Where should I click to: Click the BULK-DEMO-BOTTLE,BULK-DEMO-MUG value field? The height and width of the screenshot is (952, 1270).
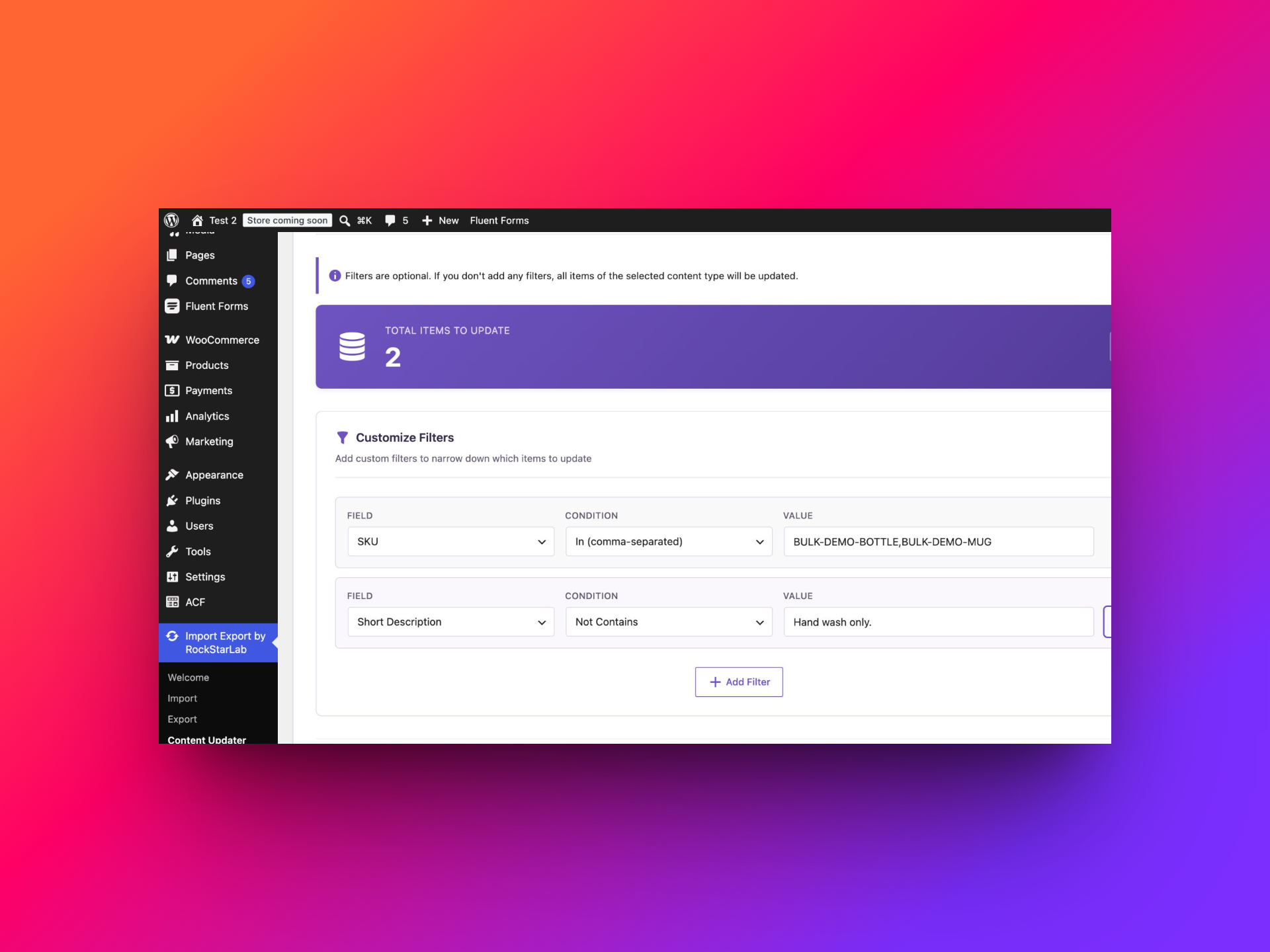click(x=939, y=541)
